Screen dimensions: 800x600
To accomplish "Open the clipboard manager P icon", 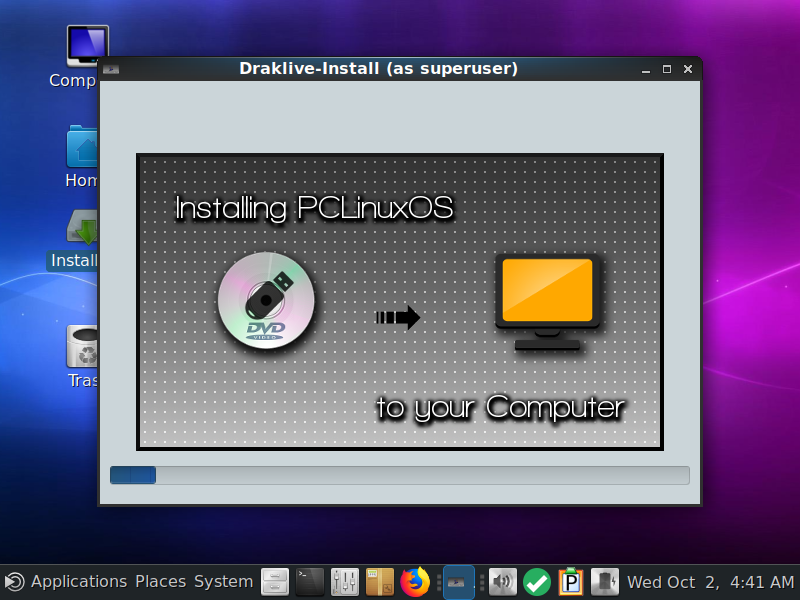I will [571, 582].
